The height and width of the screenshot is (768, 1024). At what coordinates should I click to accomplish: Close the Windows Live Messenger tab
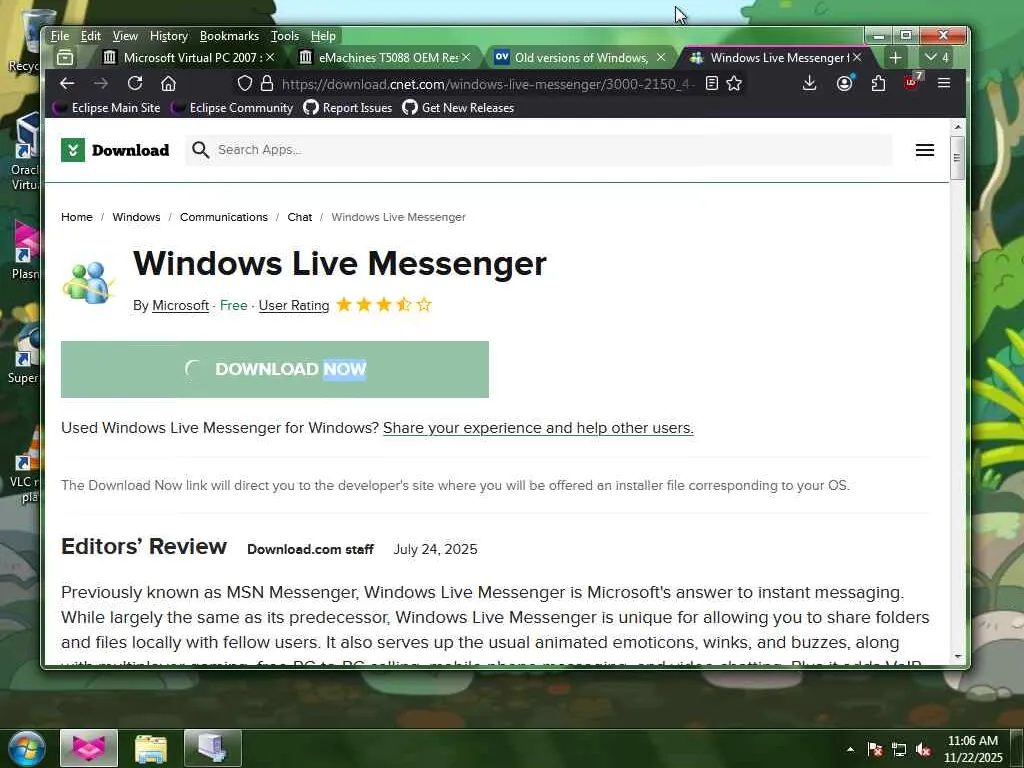pos(857,57)
